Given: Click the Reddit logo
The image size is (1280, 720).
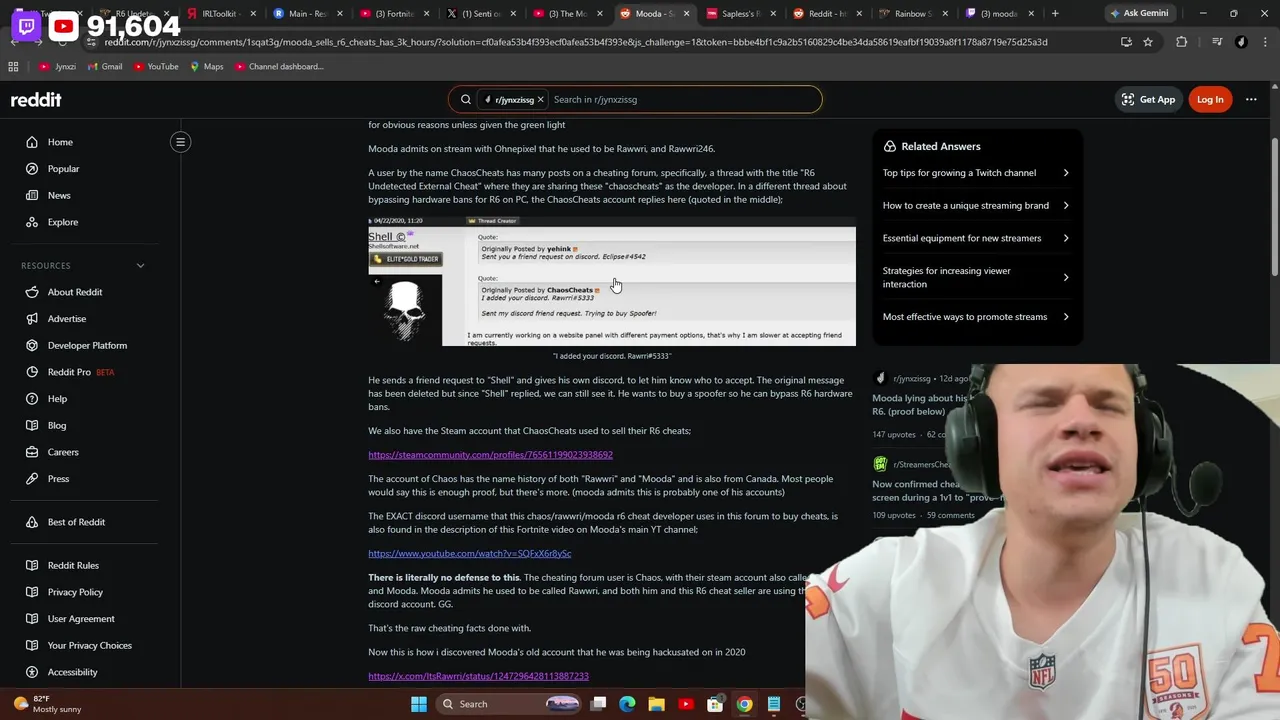Looking at the screenshot, I should tap(36, 99).
